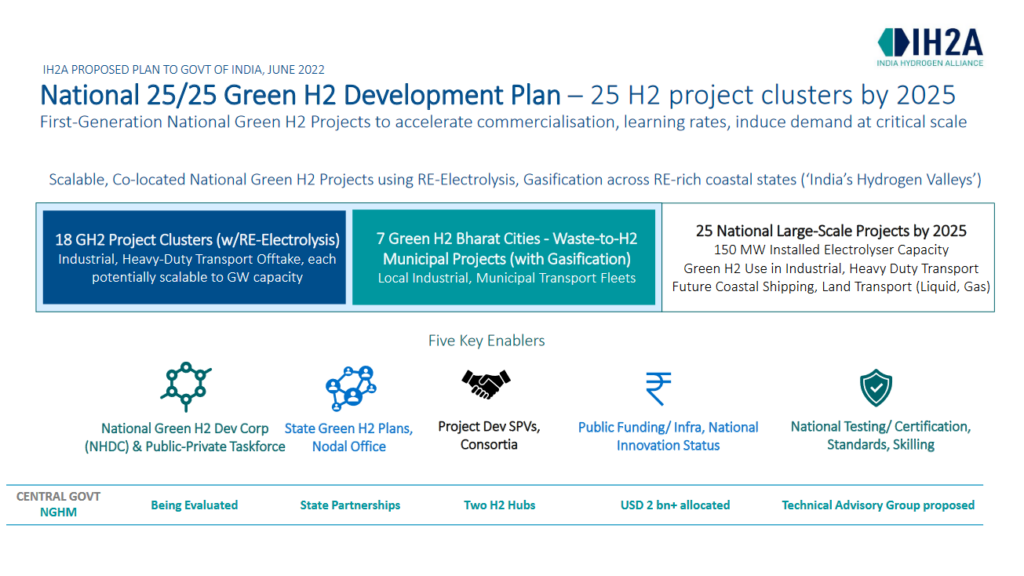The image size is (1024, 576).
Task: Expand the Five Key Enablers section
Action: (x=486, y=340)
